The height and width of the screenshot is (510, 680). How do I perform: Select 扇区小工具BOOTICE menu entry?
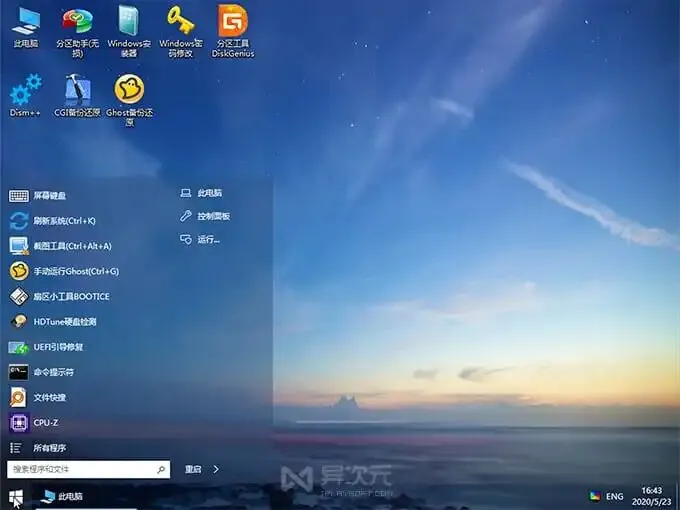(x=72, y=296)
